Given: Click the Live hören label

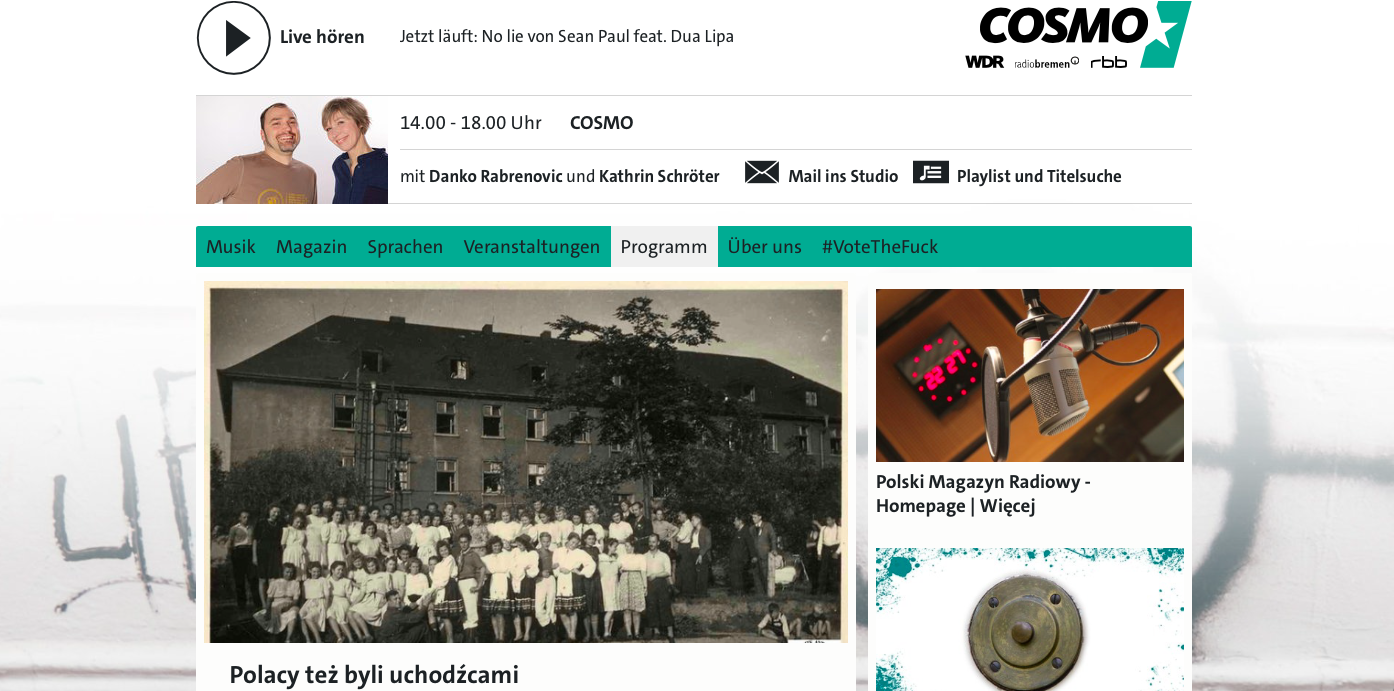Looking at the screenshot, I should 322,37.
